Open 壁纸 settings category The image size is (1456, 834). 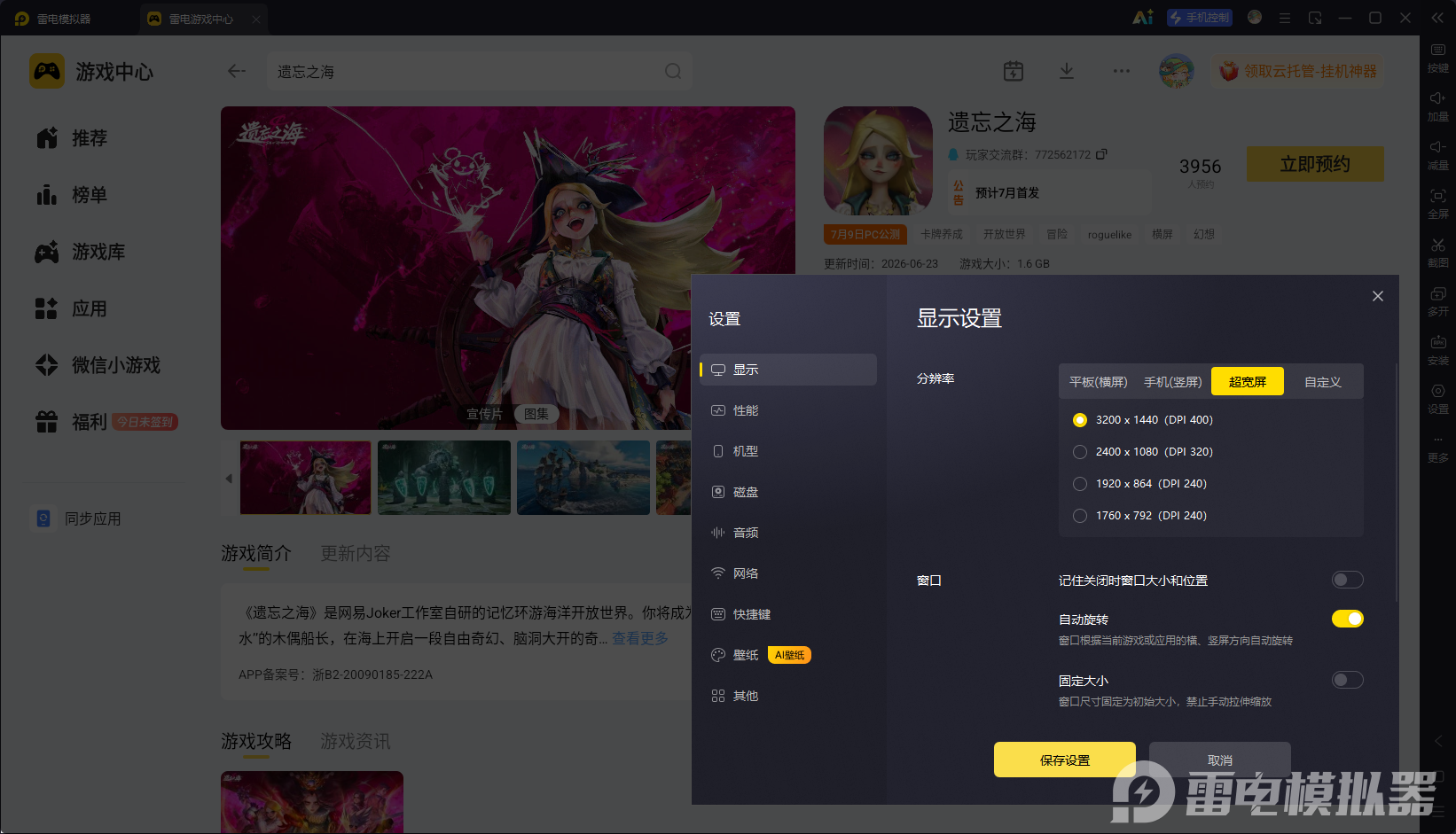[788, 655]
